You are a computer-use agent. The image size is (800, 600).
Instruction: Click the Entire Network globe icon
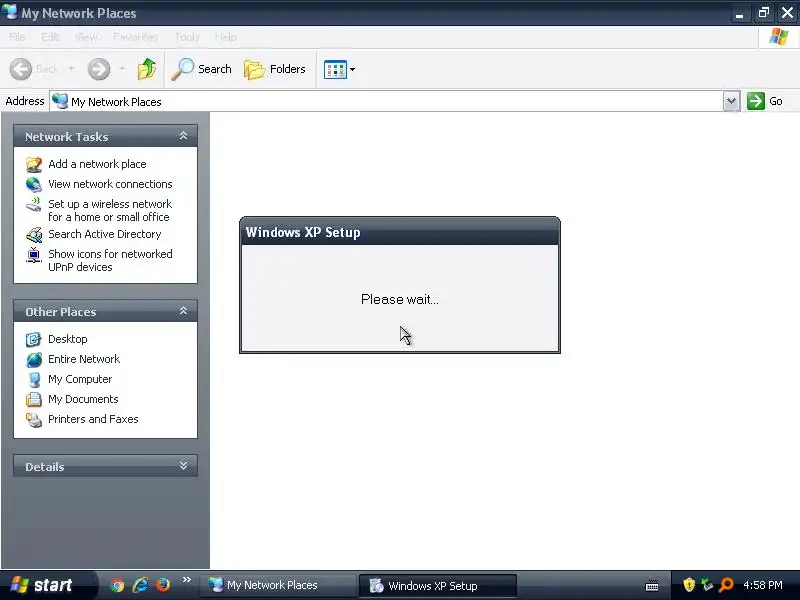34,359
